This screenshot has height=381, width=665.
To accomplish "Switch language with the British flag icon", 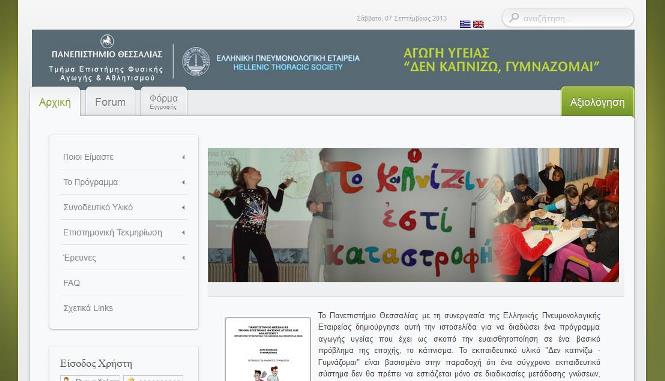I will point(478,24).
